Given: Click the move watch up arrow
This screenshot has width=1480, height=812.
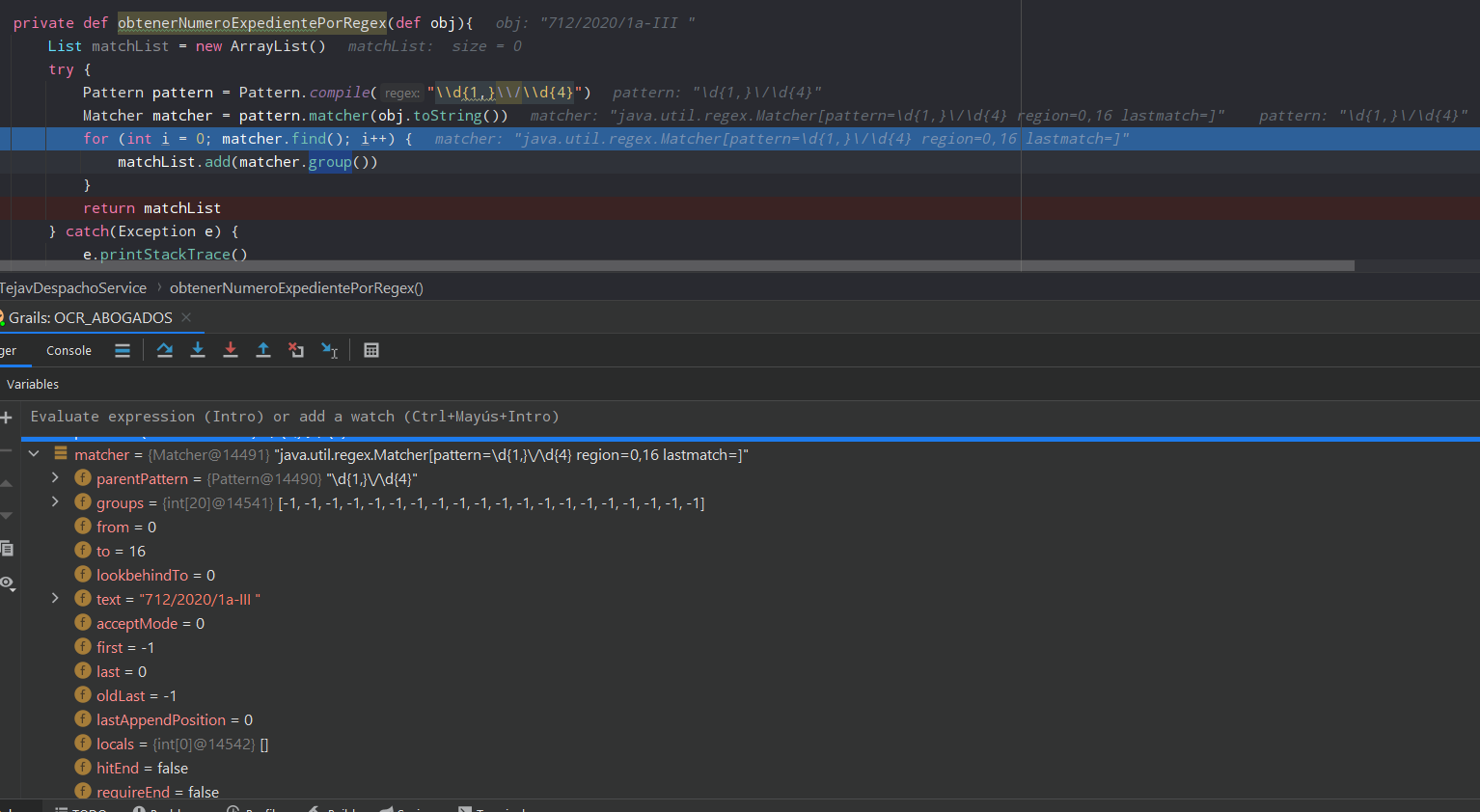Looking at the screenshot, I should click(x=6, y=483).
